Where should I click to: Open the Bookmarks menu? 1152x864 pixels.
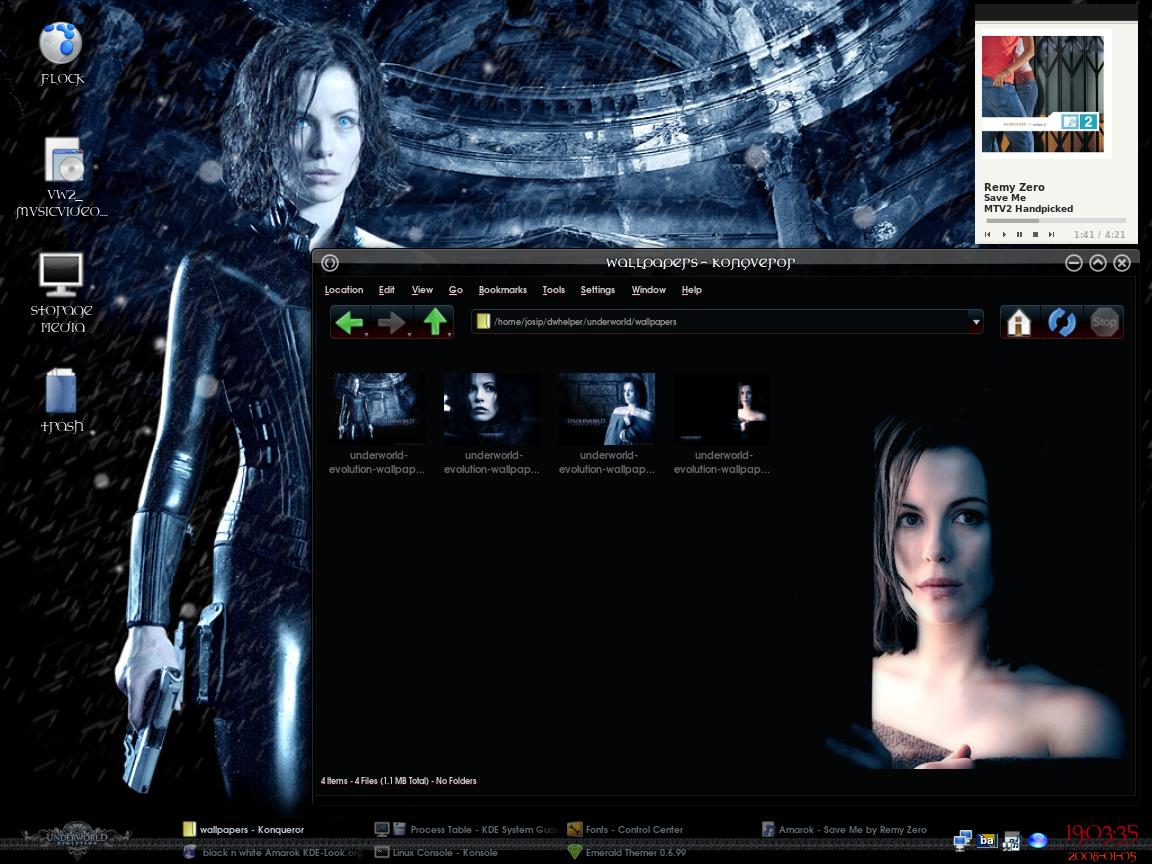[503, 289]
